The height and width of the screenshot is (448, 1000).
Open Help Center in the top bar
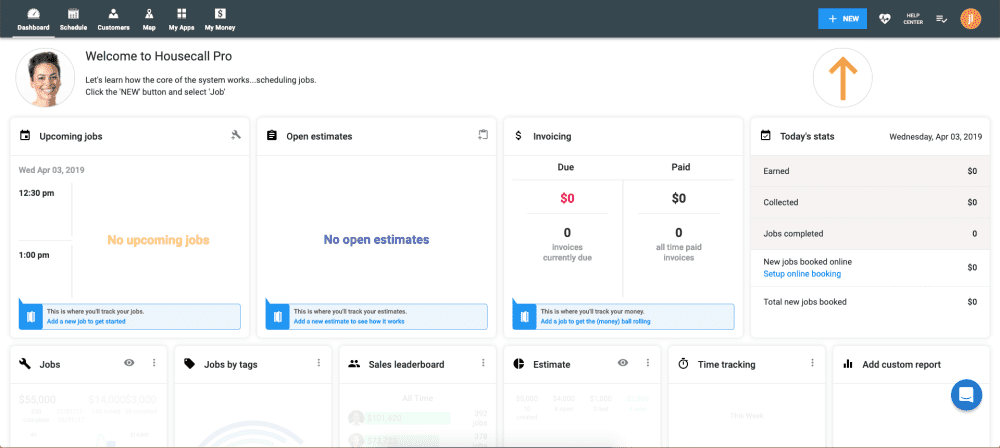click(913, 19)
